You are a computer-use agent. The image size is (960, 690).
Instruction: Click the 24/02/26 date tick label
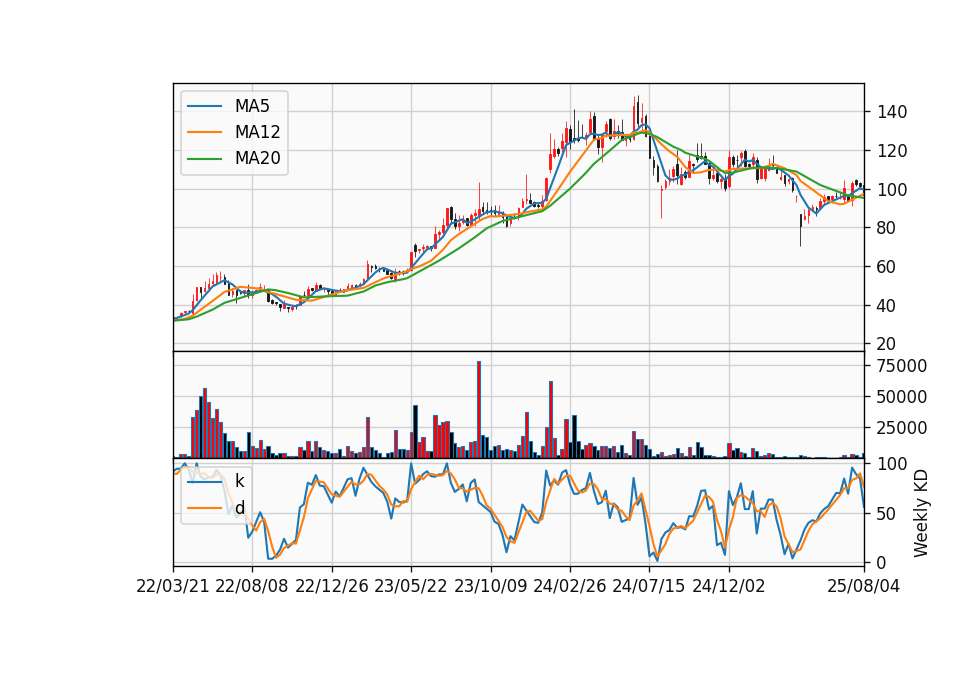click(569, 587)
